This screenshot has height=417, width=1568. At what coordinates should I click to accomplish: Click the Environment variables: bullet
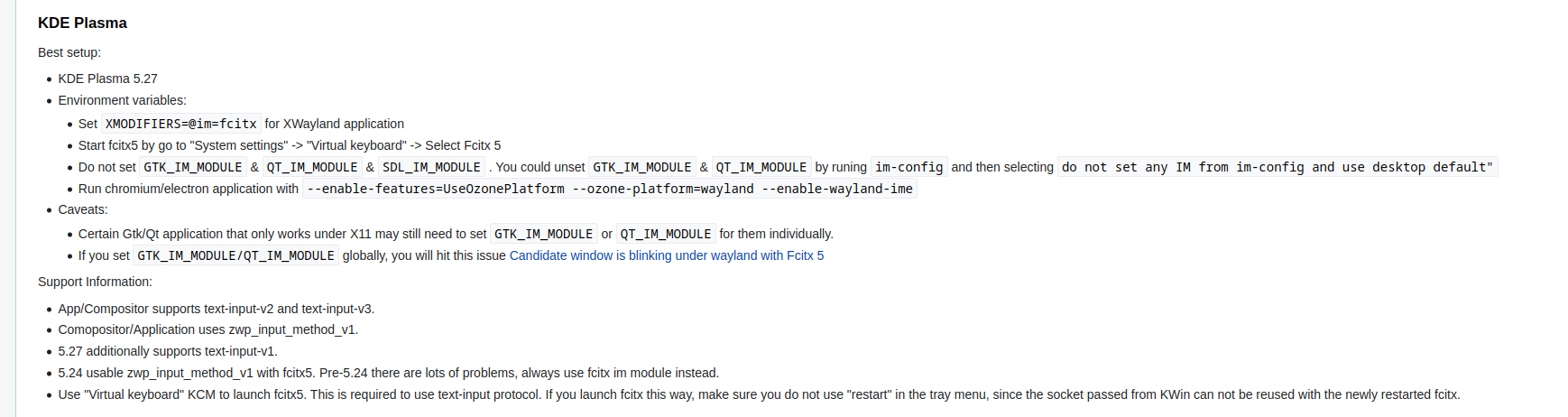(123, 100)
